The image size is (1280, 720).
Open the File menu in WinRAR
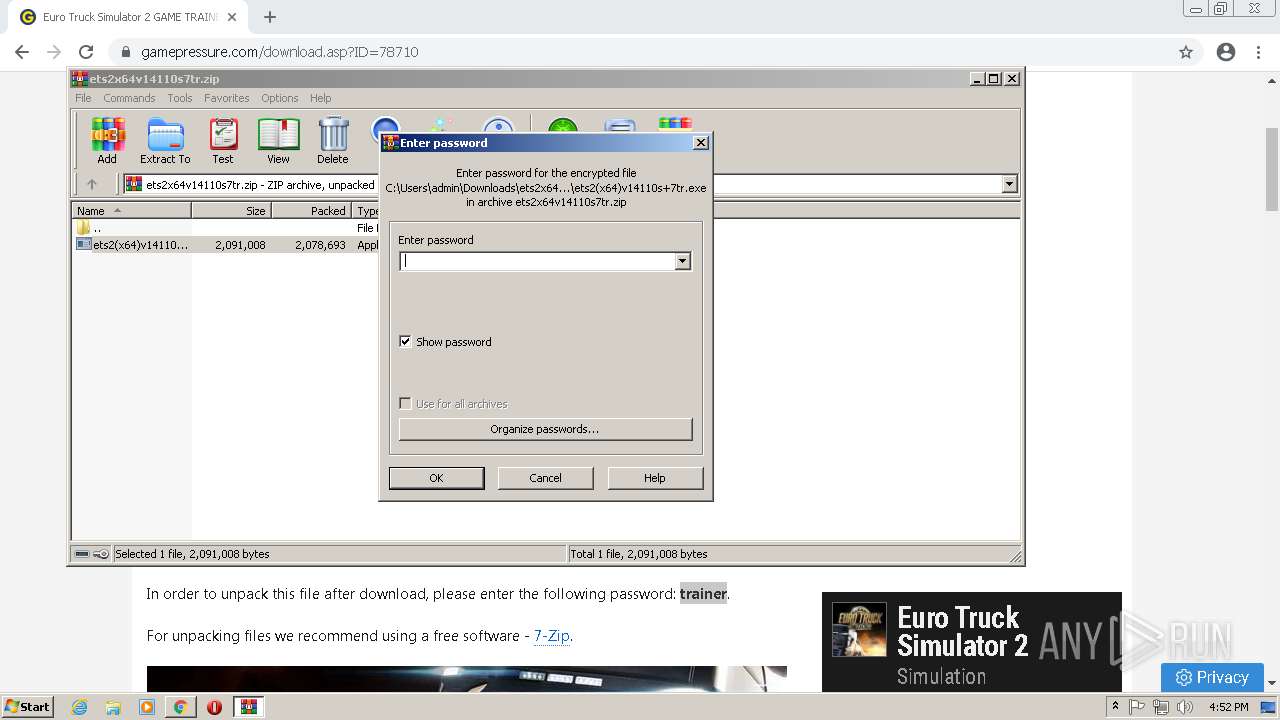[83, 98]
